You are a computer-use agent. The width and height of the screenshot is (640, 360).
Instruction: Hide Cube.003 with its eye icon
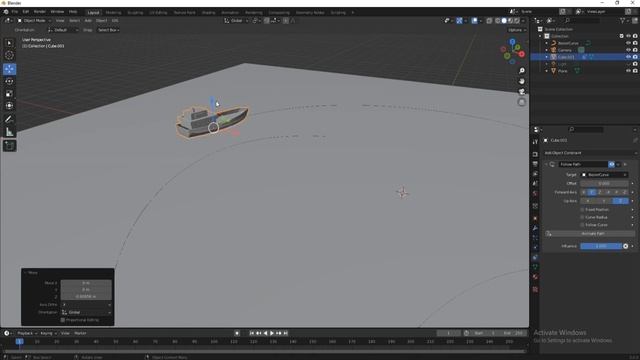[629, 57]
